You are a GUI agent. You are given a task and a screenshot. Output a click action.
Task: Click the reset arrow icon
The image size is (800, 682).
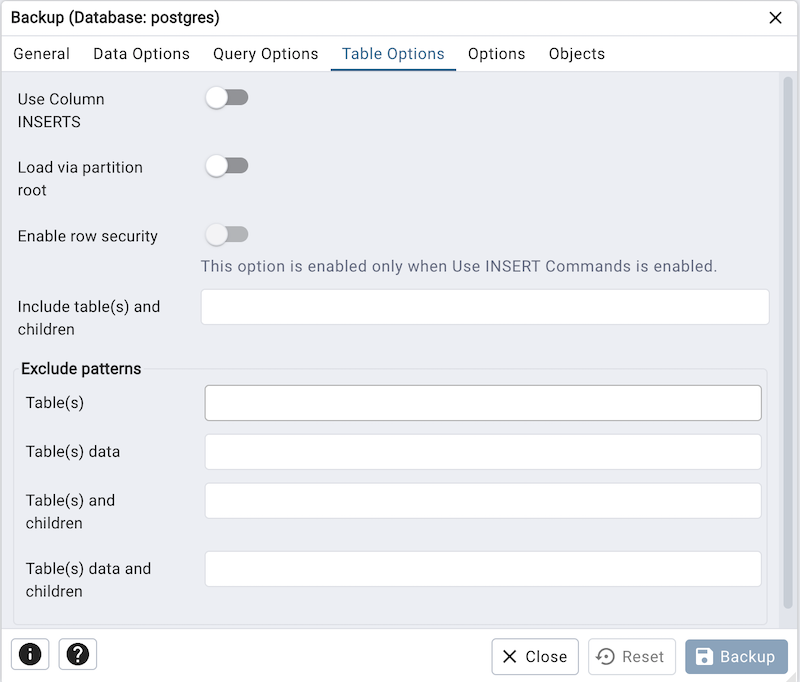[606, 657]
